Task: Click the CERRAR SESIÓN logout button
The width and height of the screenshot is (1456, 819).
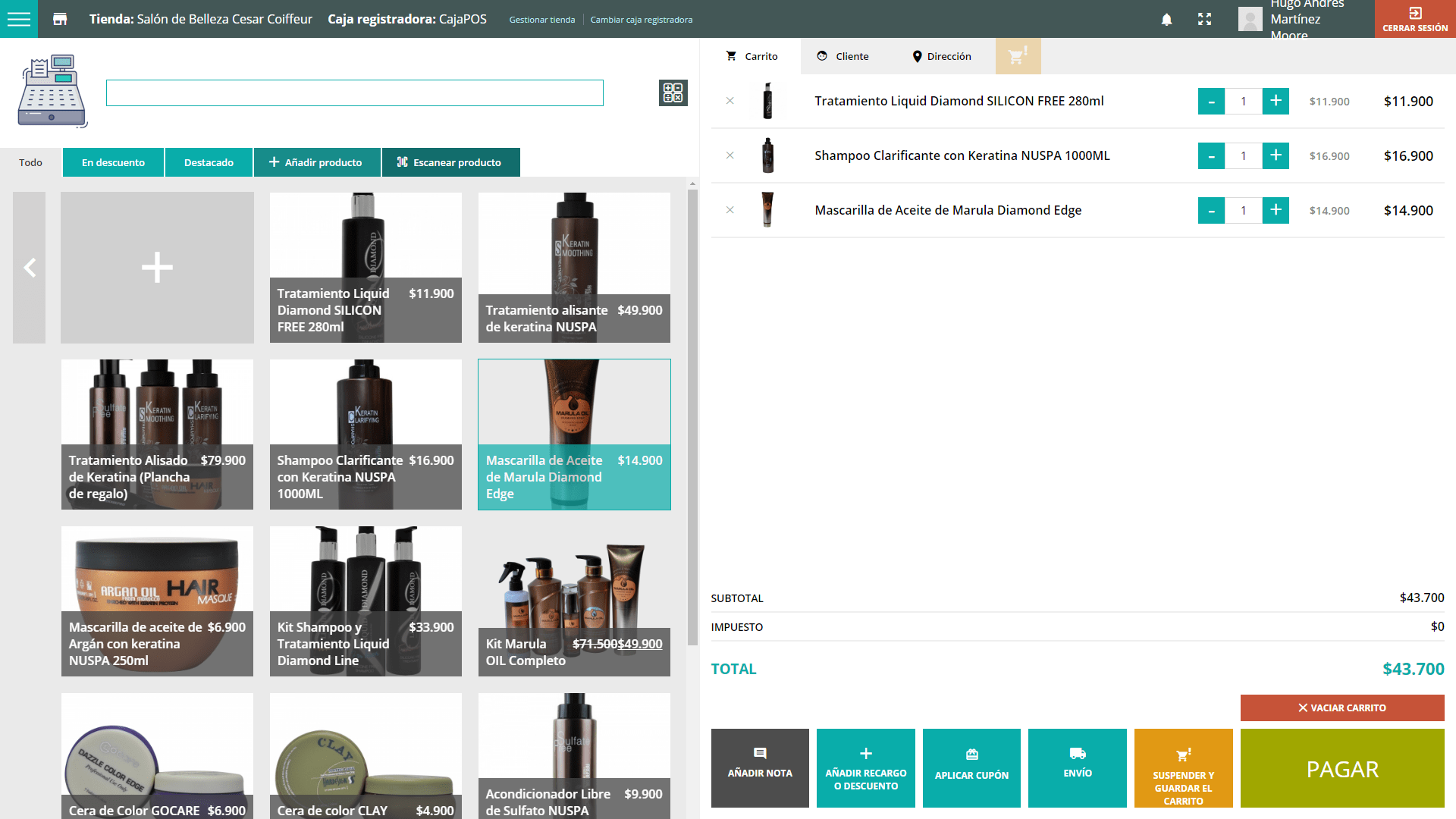Action: pyautogui.click(x=1415, y=19)
